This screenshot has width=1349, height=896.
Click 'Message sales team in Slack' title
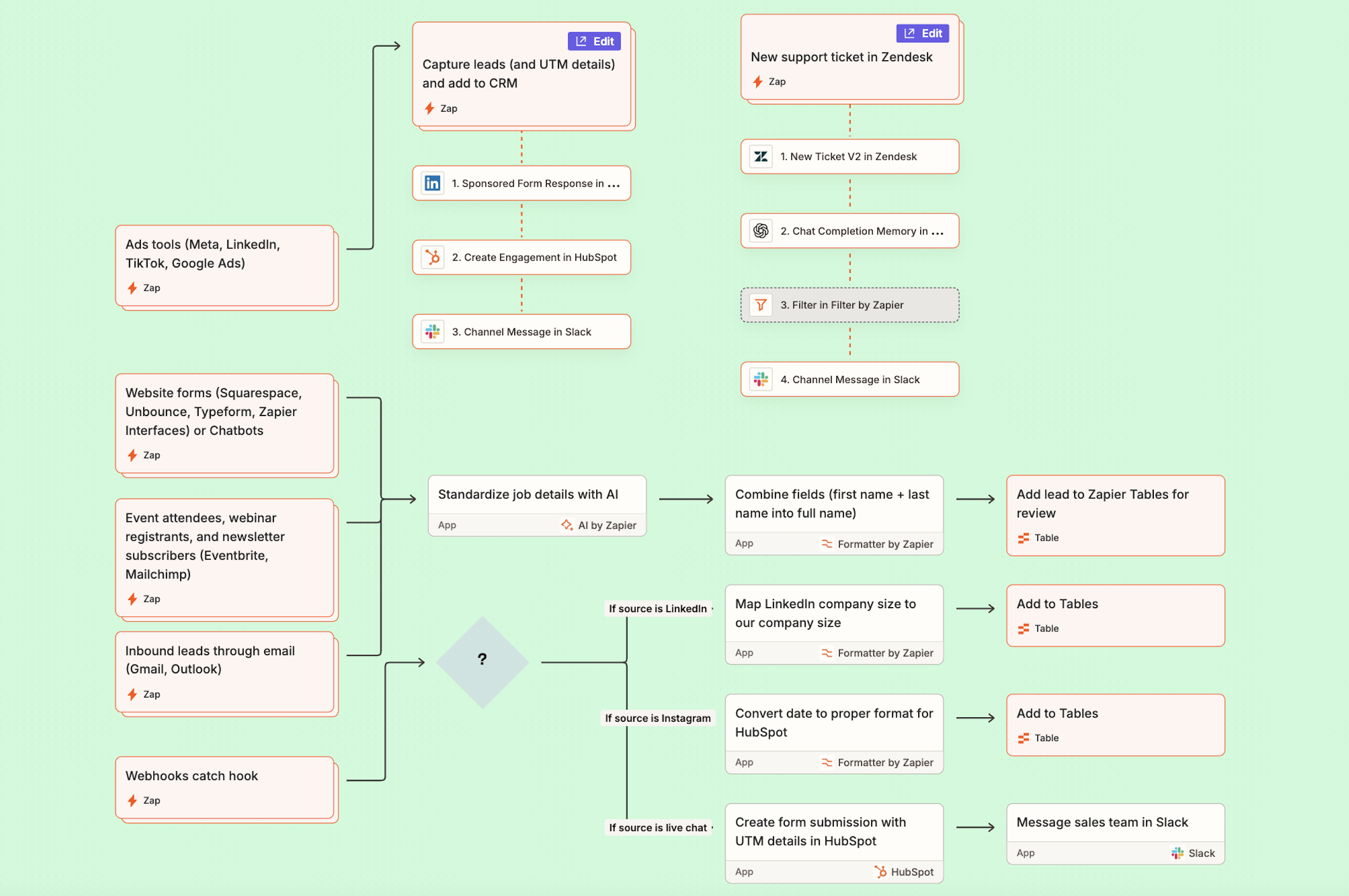[x=1102, y=822]
